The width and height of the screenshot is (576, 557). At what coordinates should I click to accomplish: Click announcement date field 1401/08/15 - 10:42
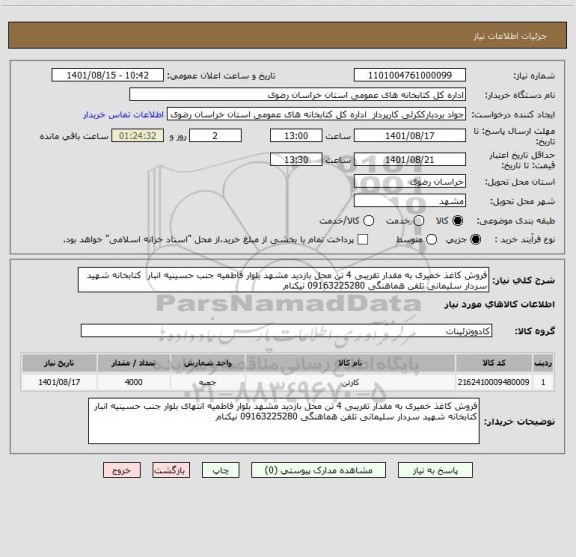click(x=108, y=75)
